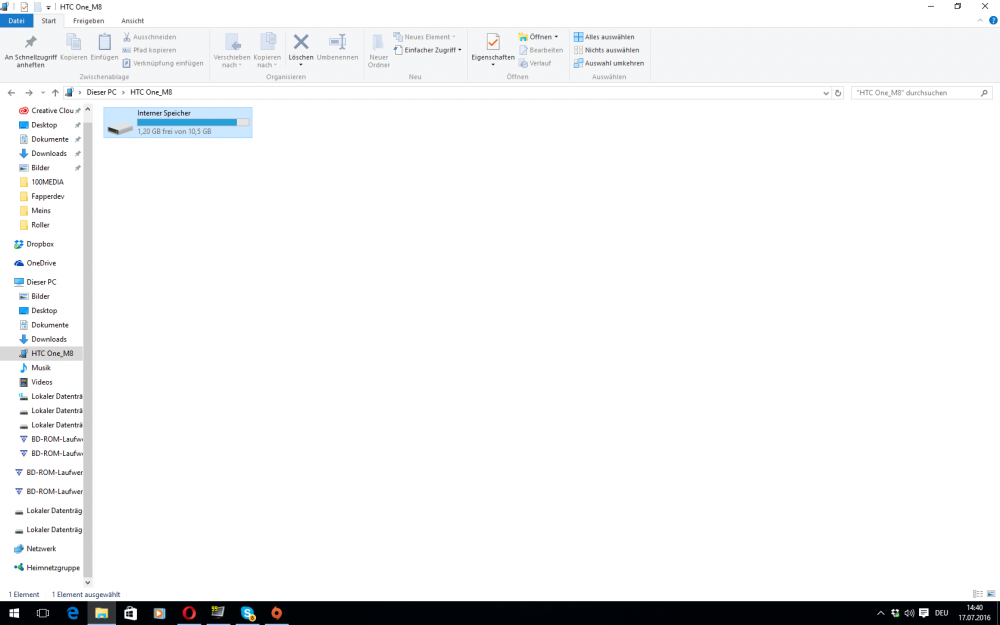The width and height of the screenshot is (1000, 625).
Task: Open the Freigeben ribbon tab
Action: [x=89, y=20]
